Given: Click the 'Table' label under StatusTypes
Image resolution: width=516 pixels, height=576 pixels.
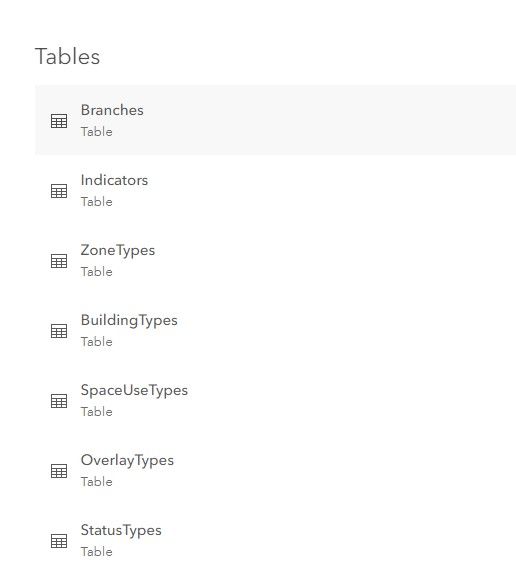Looking at the screenshot, I should [97, 551].
